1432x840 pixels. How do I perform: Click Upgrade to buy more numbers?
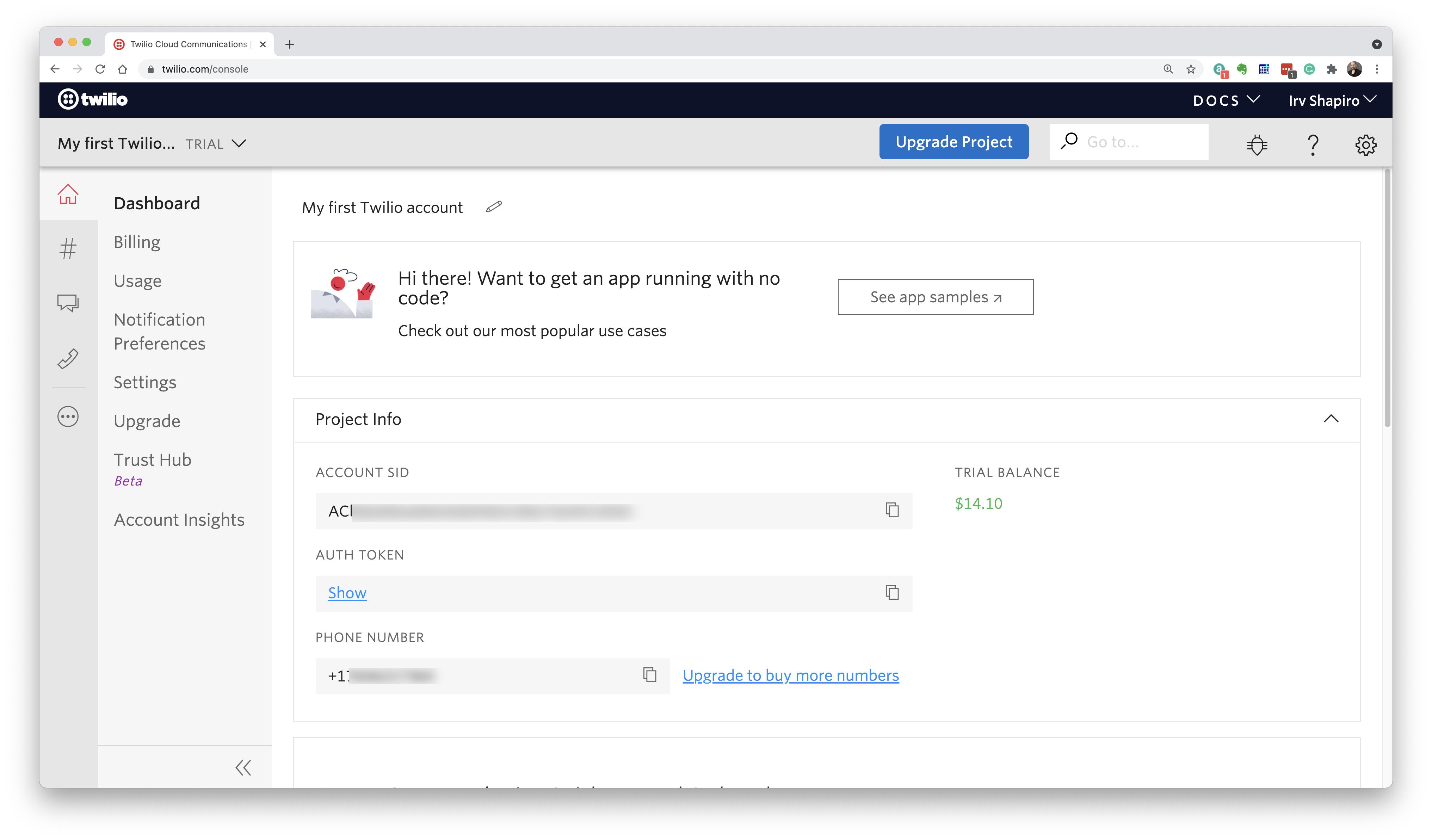tap(790, 675)
